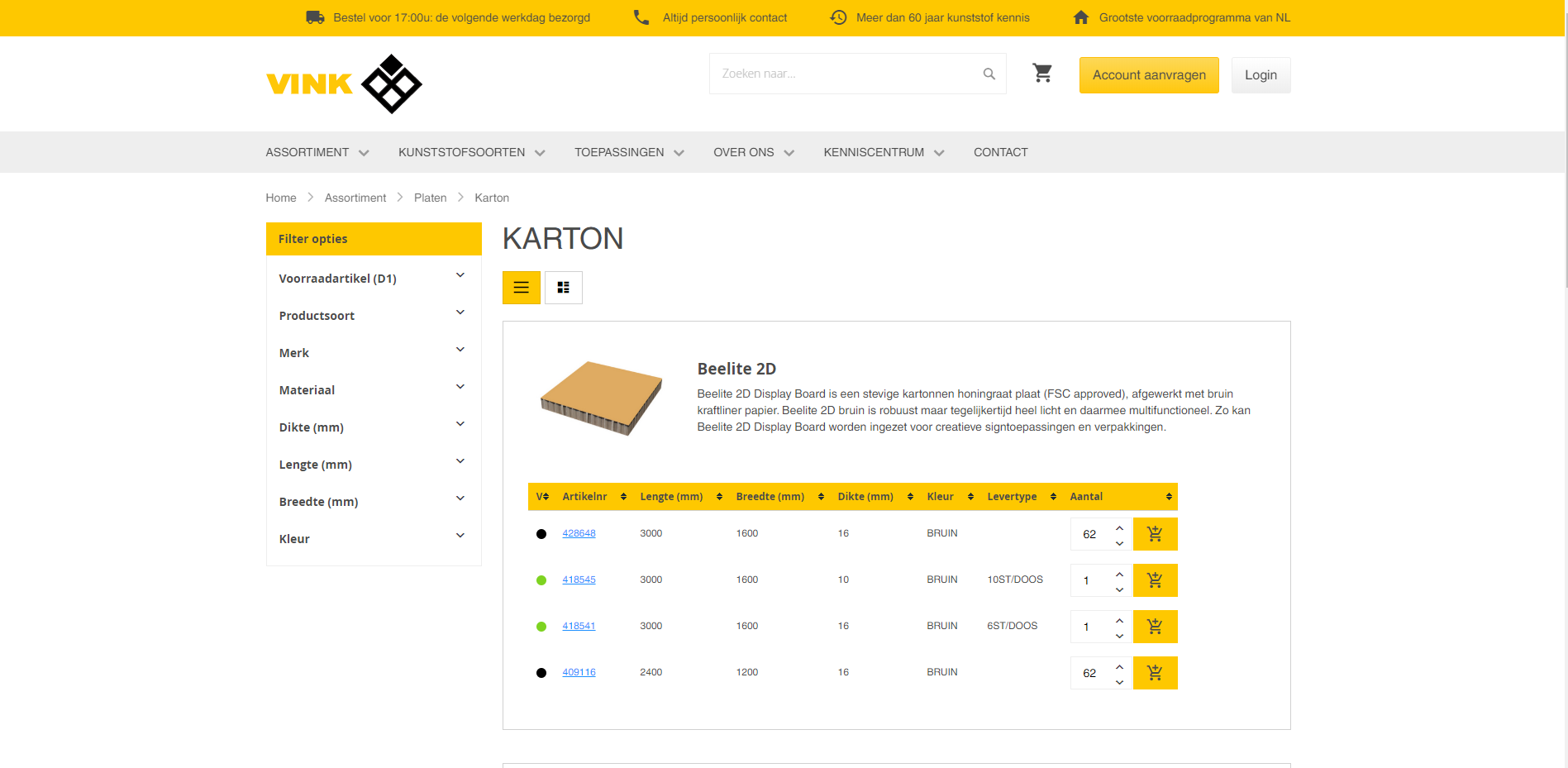Expand Productsoort filter

tap(374, 316)
